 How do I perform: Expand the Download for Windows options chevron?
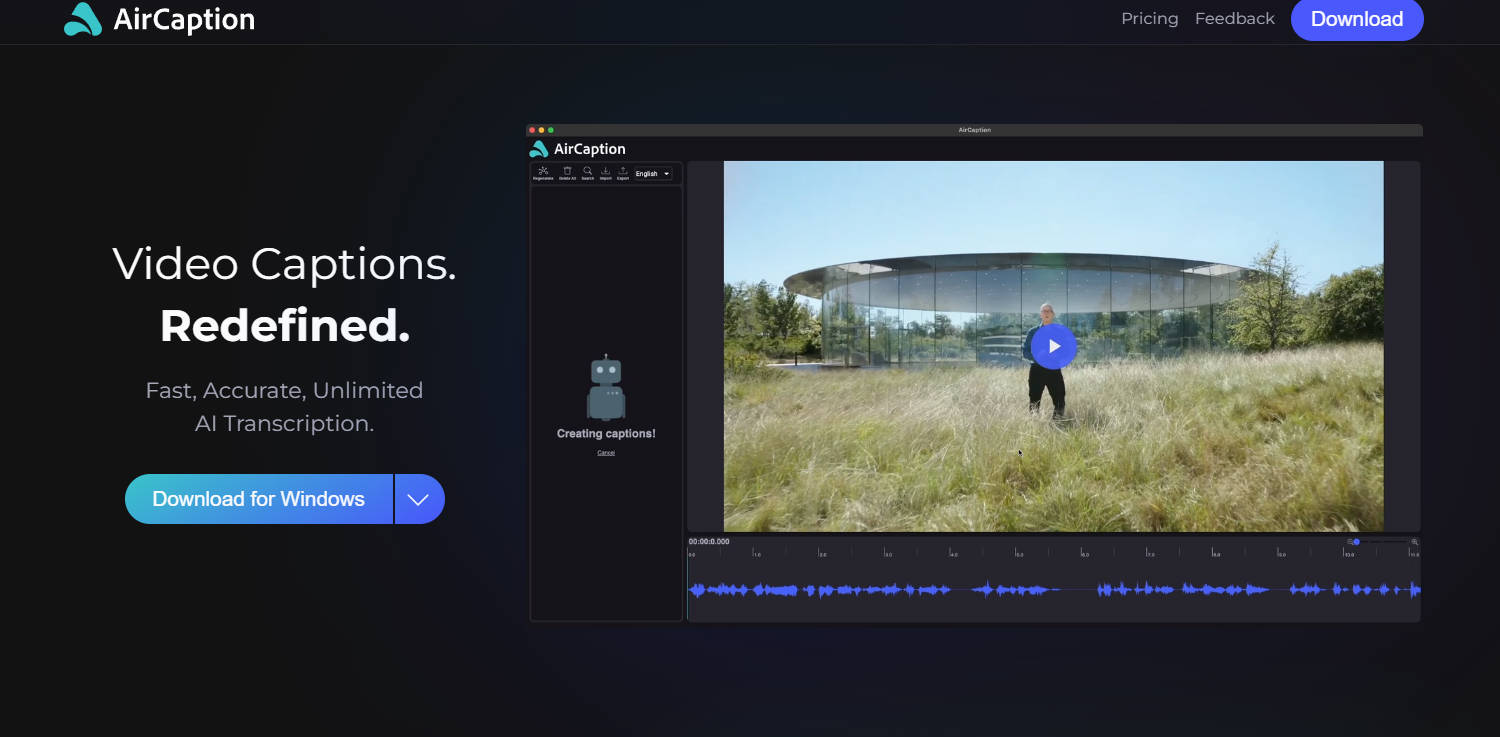click(419, 498)
